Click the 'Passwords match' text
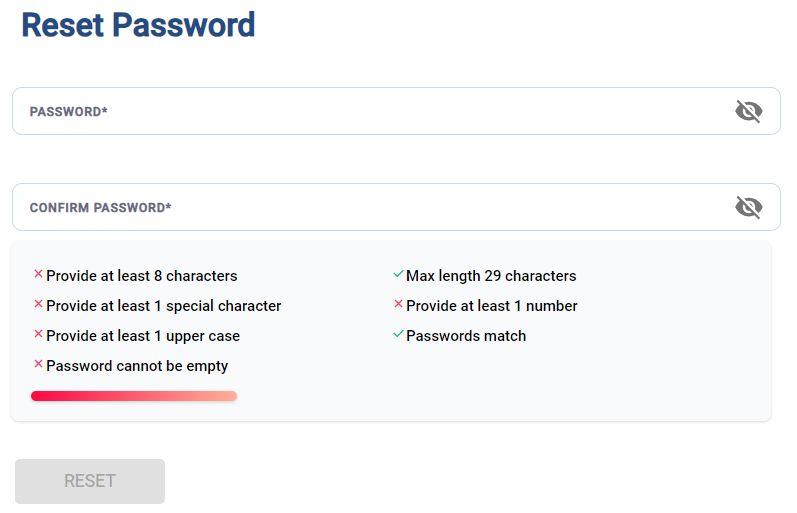Image resolution: width=797 pixels, height=513 pixels. coord(466,336)
